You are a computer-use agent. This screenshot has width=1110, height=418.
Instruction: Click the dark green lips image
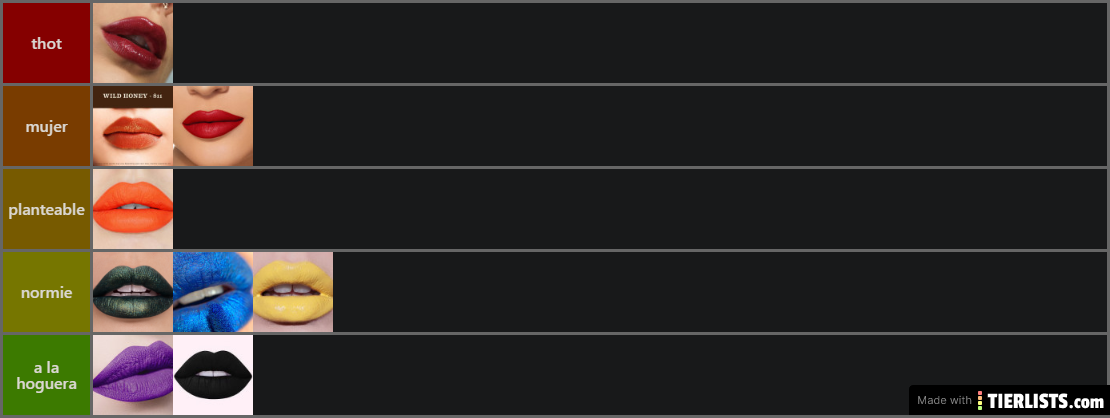tap(133, 292)
